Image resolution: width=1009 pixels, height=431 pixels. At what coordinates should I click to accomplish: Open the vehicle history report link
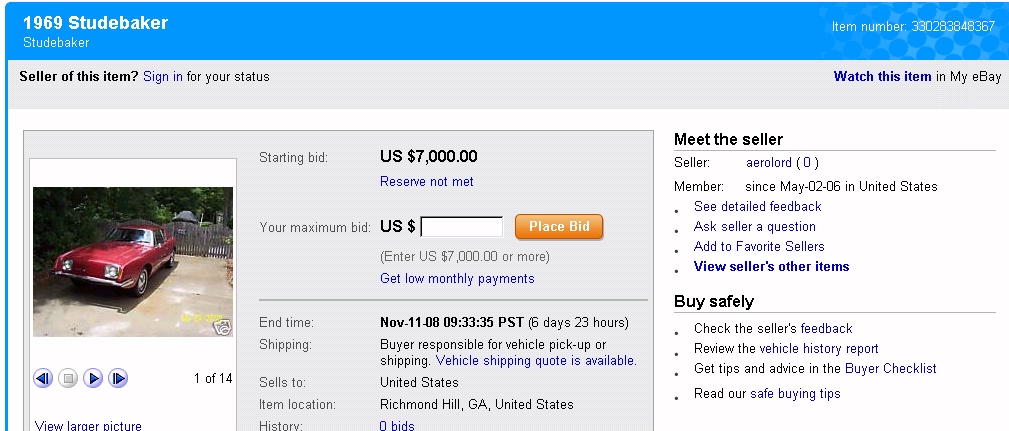click(x=819, y=349)
